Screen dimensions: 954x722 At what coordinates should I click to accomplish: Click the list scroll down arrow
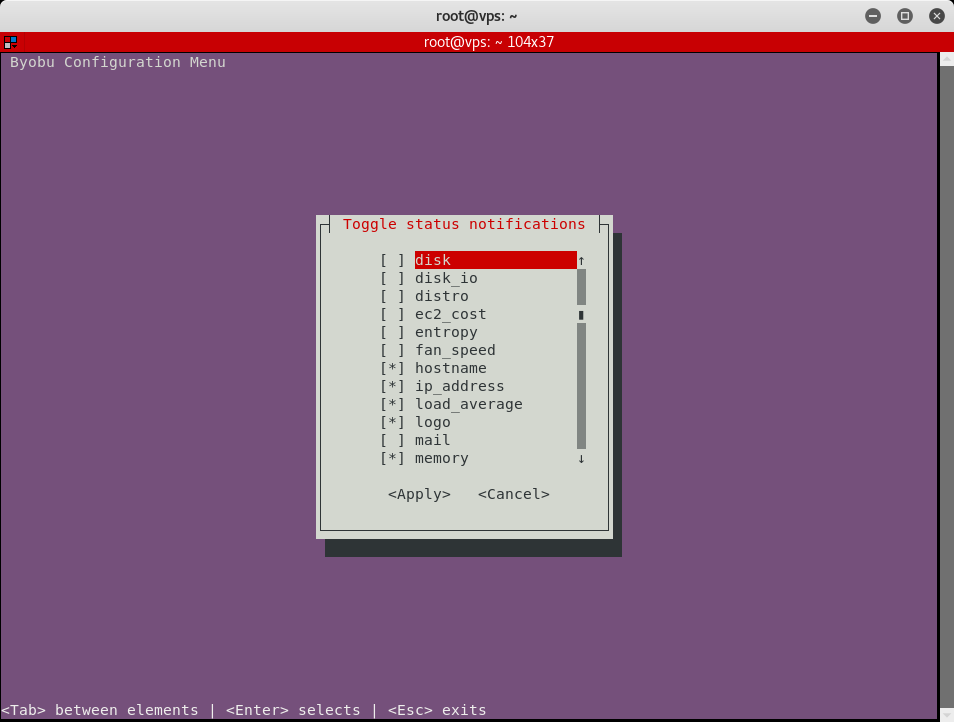pyautogui.click(x=581, y=459)
